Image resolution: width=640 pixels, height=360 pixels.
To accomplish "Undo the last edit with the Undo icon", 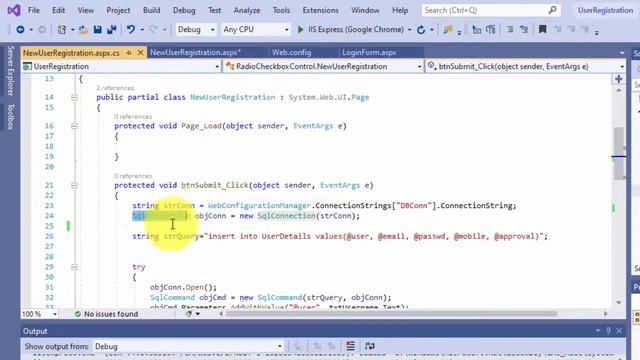I will point(131,29).
